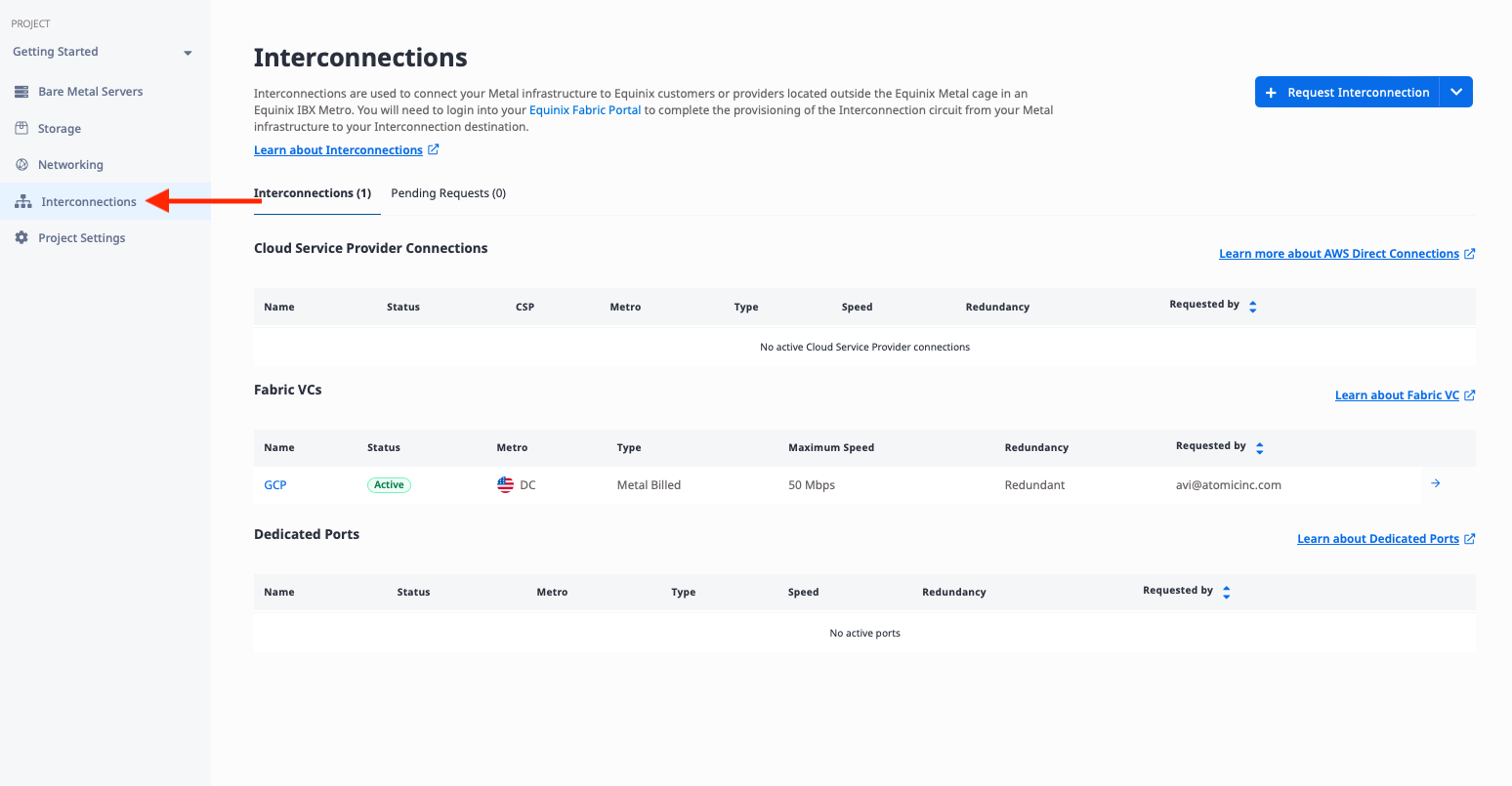
Task: Open Networking in sidebar
Action: [x=70, y=165]
